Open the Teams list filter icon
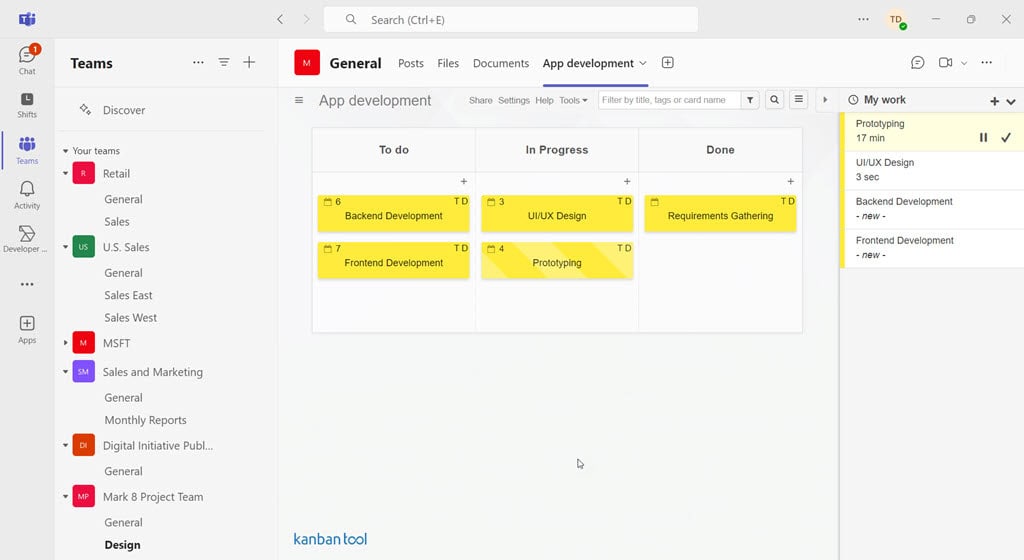 click(223, 63)
